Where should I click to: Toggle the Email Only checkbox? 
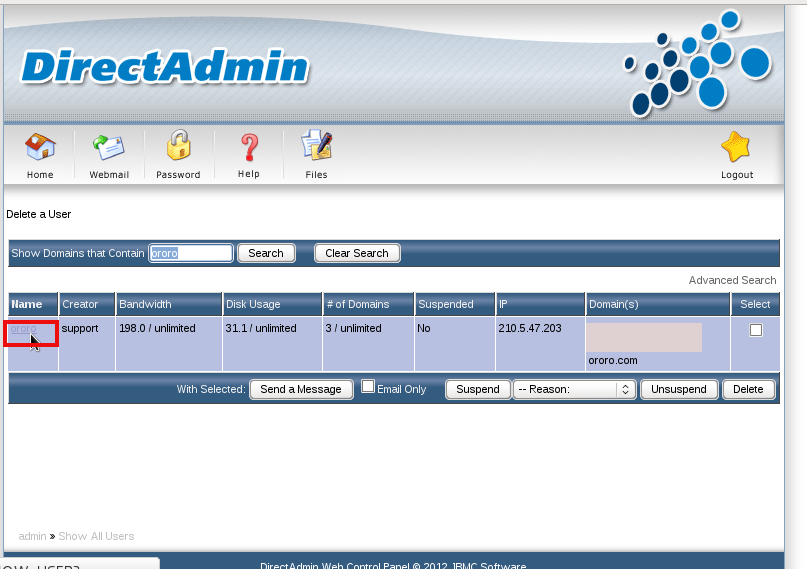point(367,386)
